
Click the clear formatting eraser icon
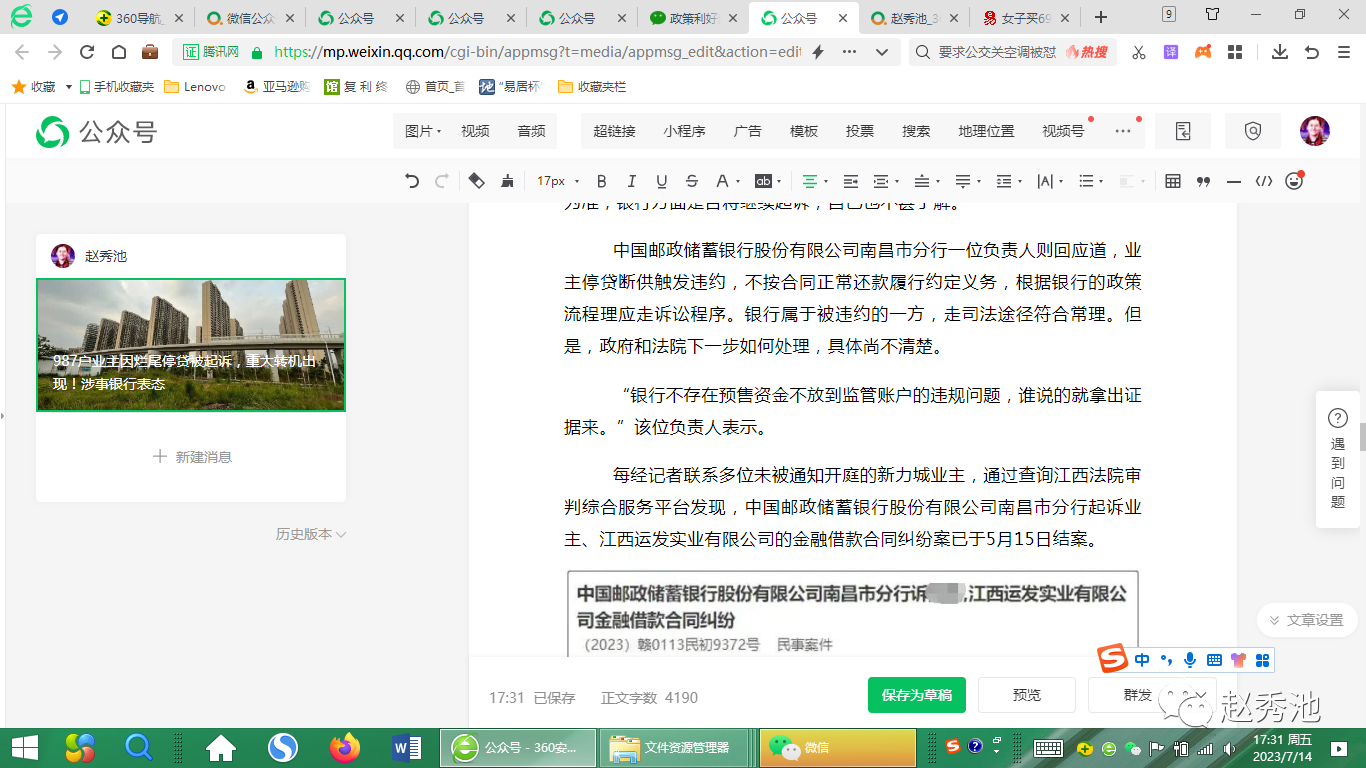point(476,181)
